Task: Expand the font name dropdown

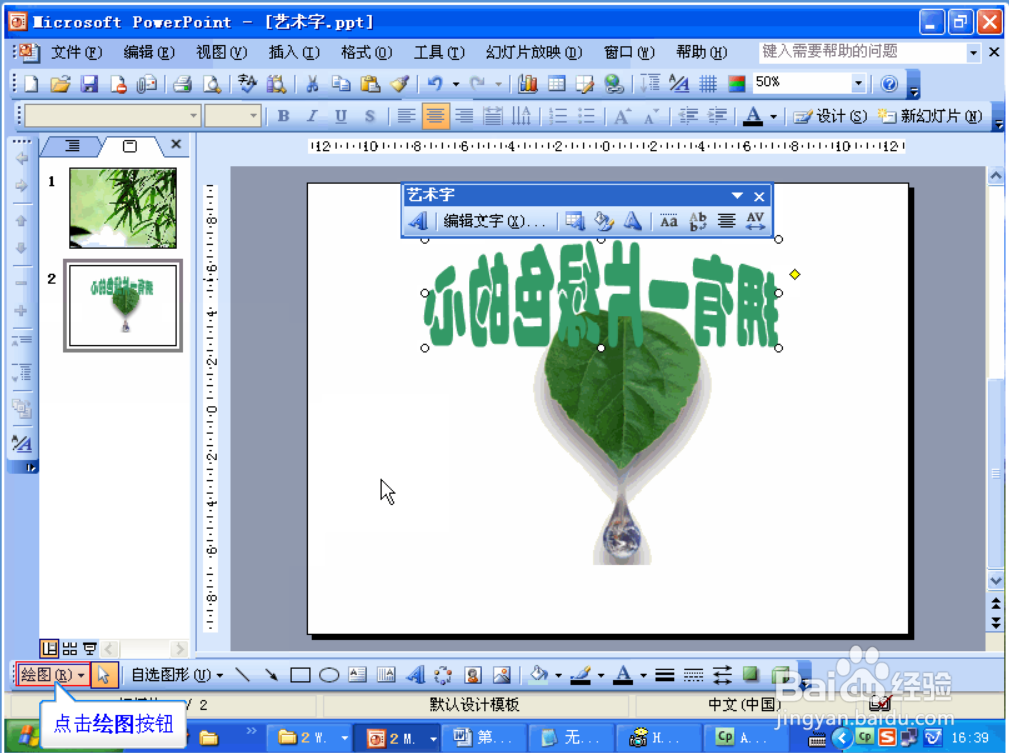Action: [193, 116]
